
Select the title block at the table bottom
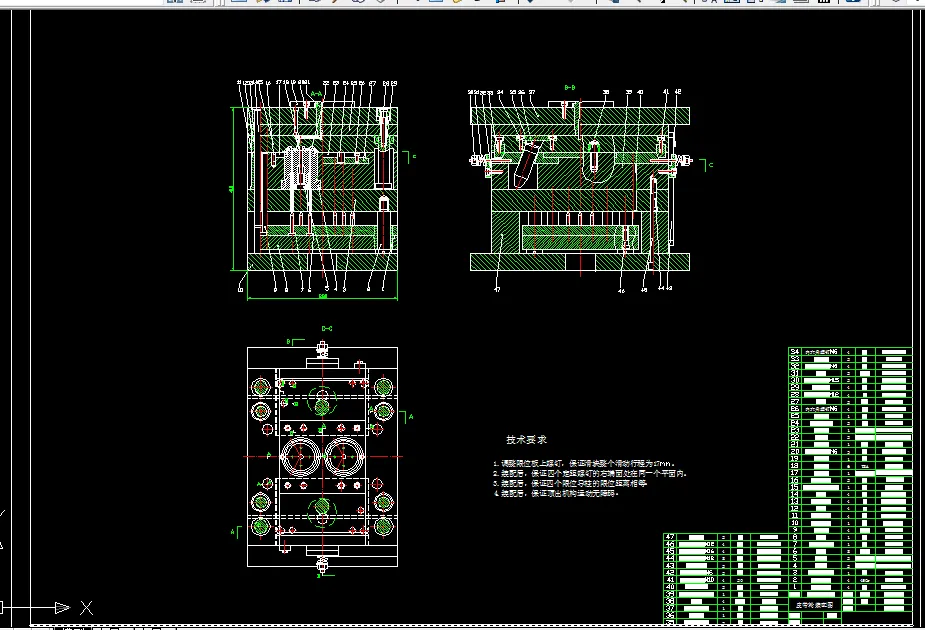click(814, 605)
